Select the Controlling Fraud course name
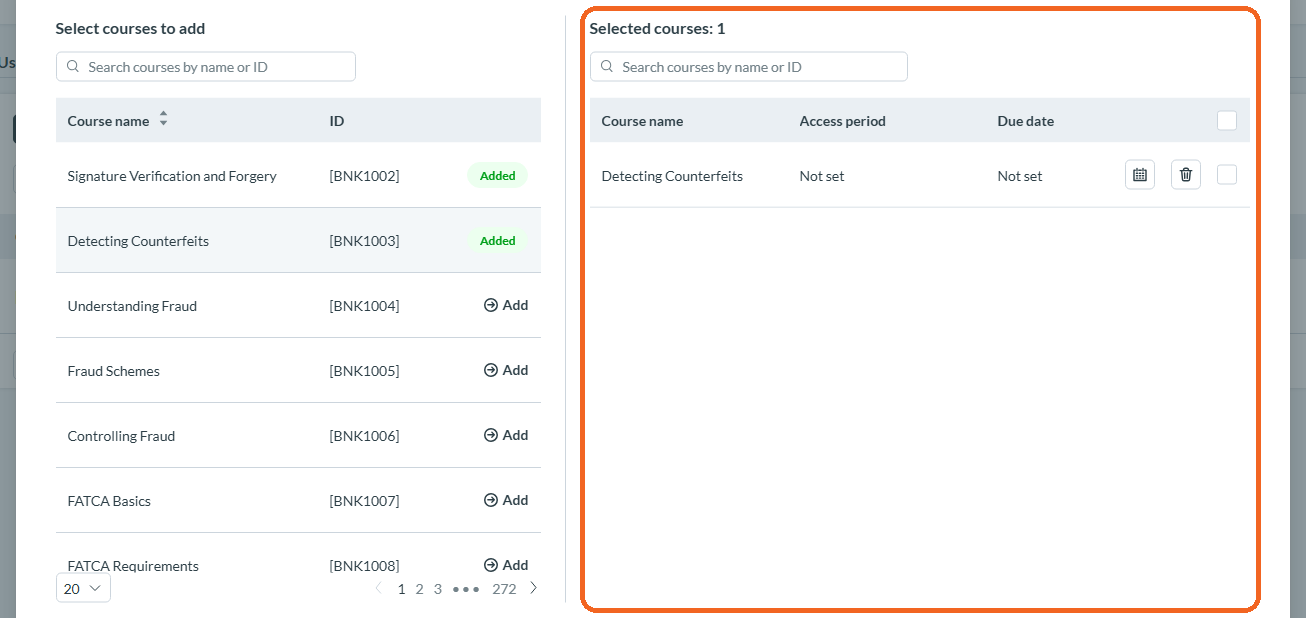The image size is (1306, 618). tap(121, 436)
